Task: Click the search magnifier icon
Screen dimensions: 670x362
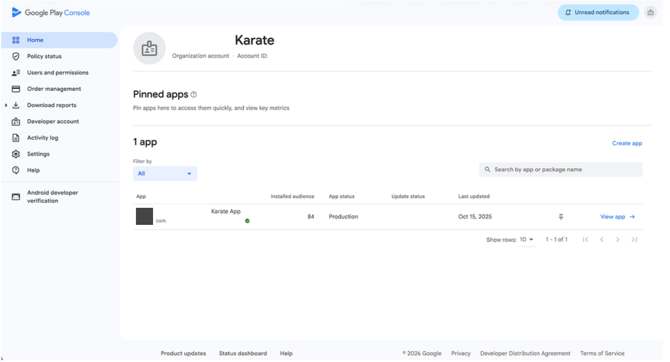Action: 488,170
